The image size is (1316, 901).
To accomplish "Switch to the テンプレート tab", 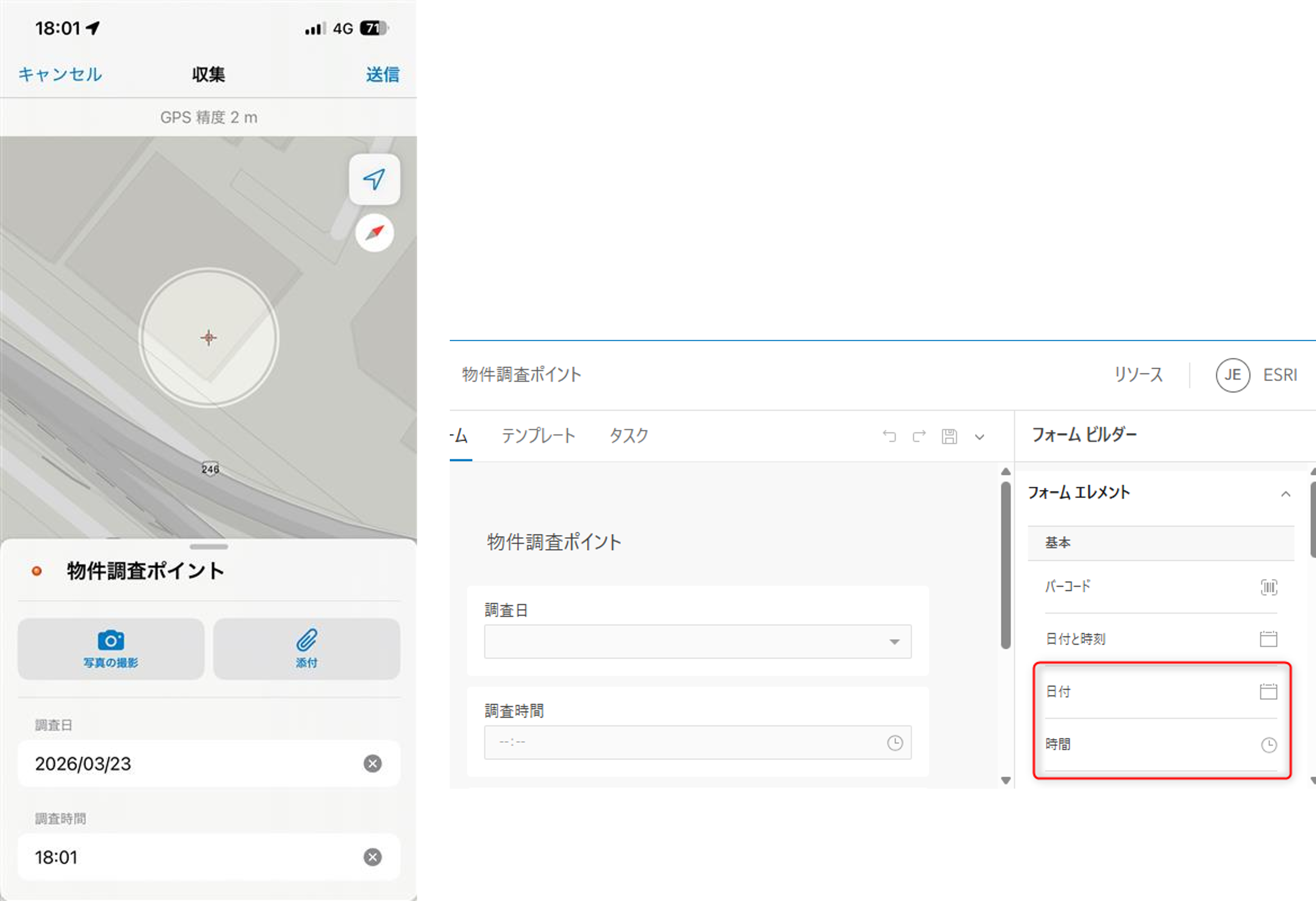I will point(538,435).
